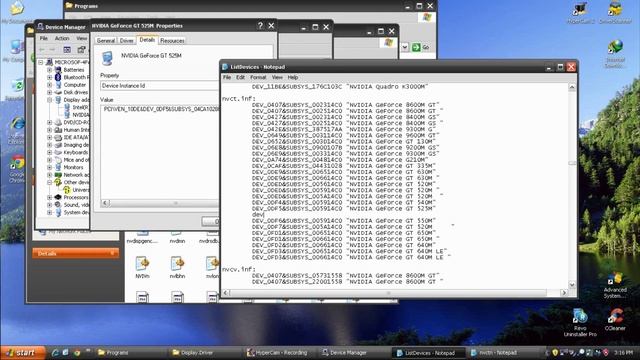Select the PCI\VEN_10DE value entry

click(161, 109)
